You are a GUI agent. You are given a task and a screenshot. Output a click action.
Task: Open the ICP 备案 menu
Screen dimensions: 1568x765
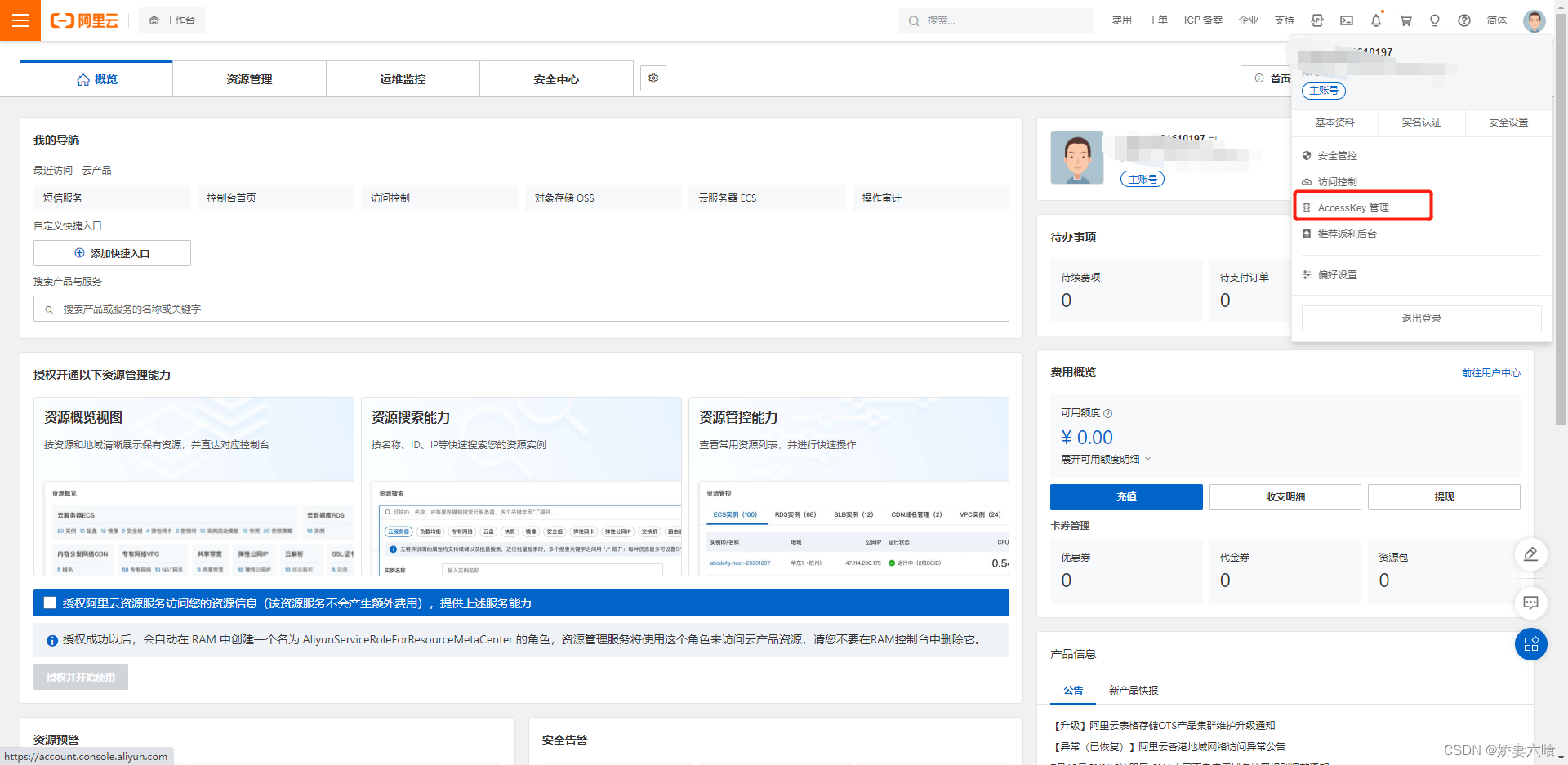click(1203, 20)
